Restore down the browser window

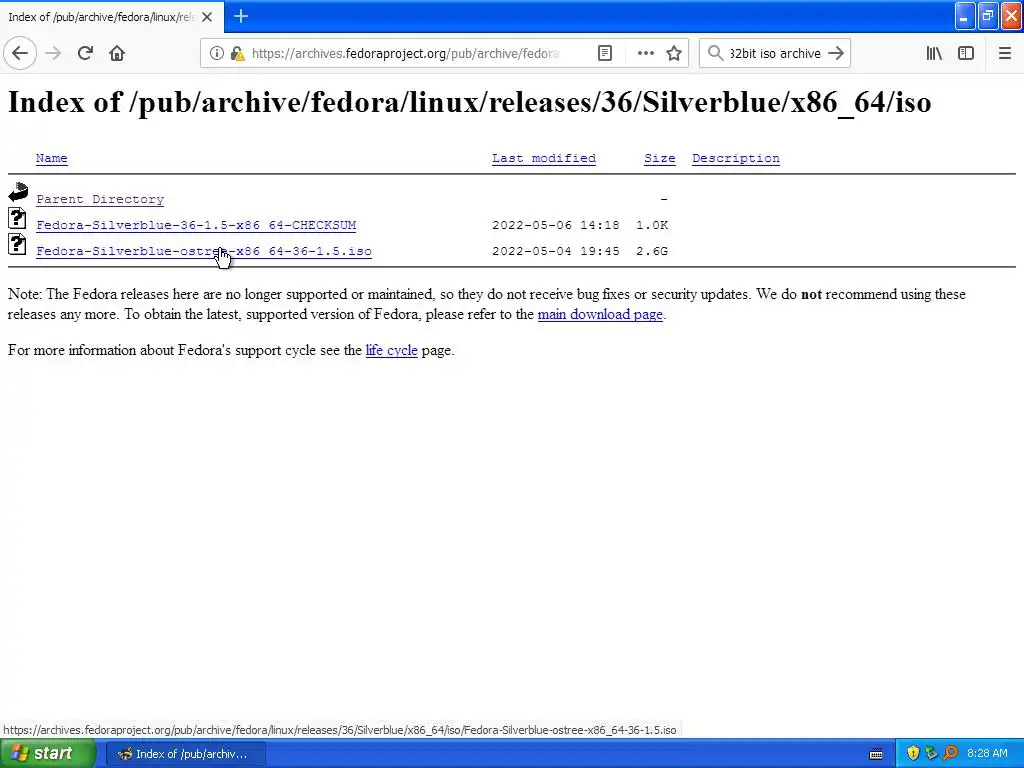click(988, 16)
